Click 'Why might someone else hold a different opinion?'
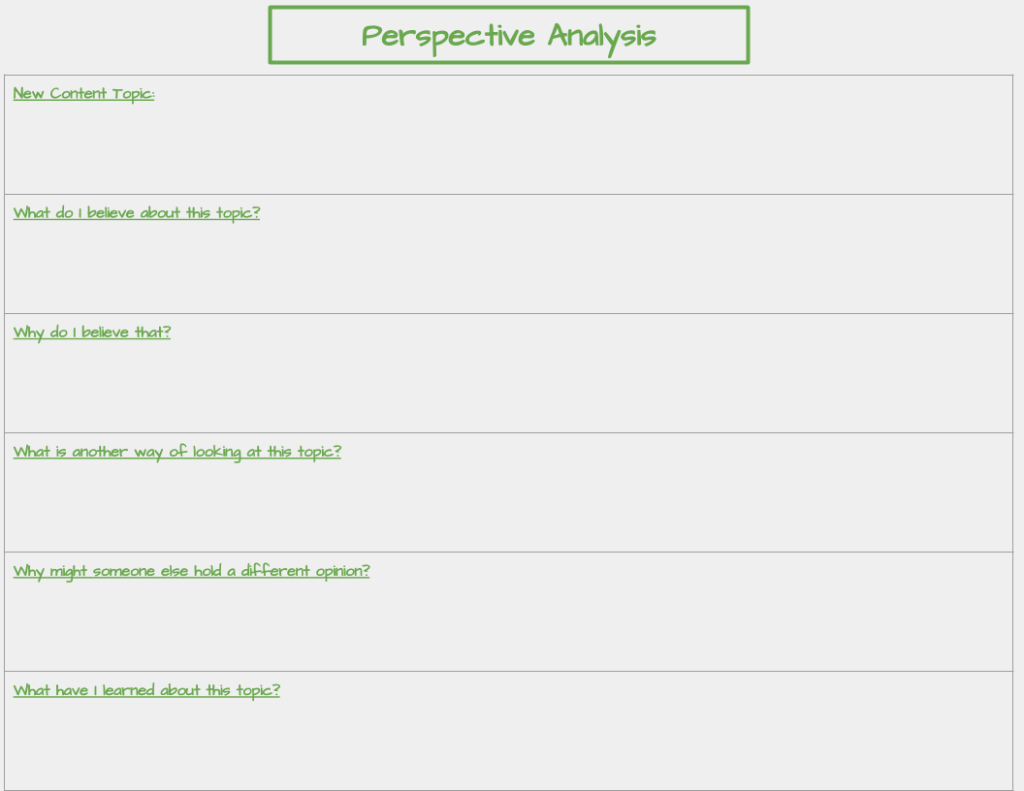The image size is (1024, 791). point(191,571)
